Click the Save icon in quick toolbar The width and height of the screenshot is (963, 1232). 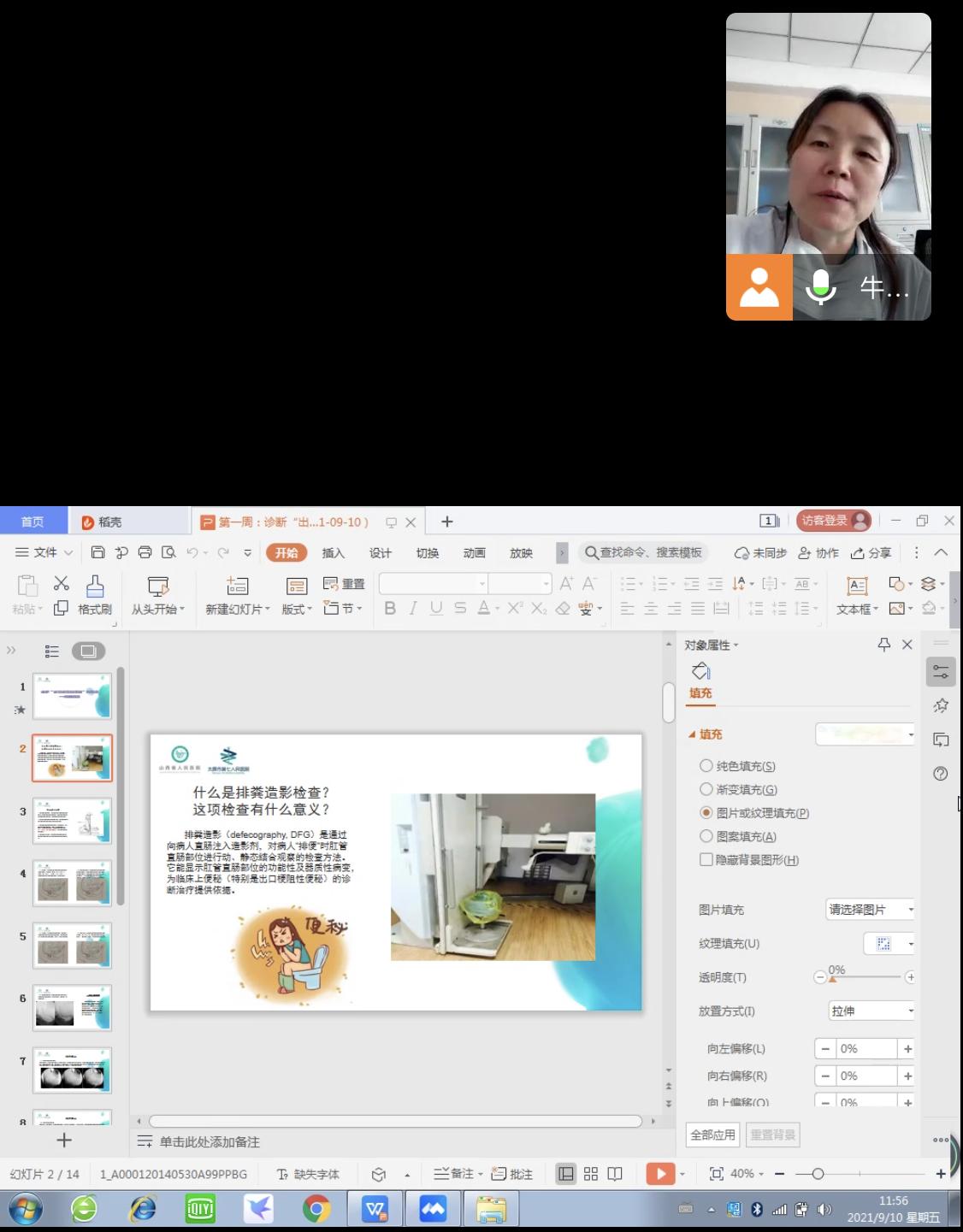97,552
